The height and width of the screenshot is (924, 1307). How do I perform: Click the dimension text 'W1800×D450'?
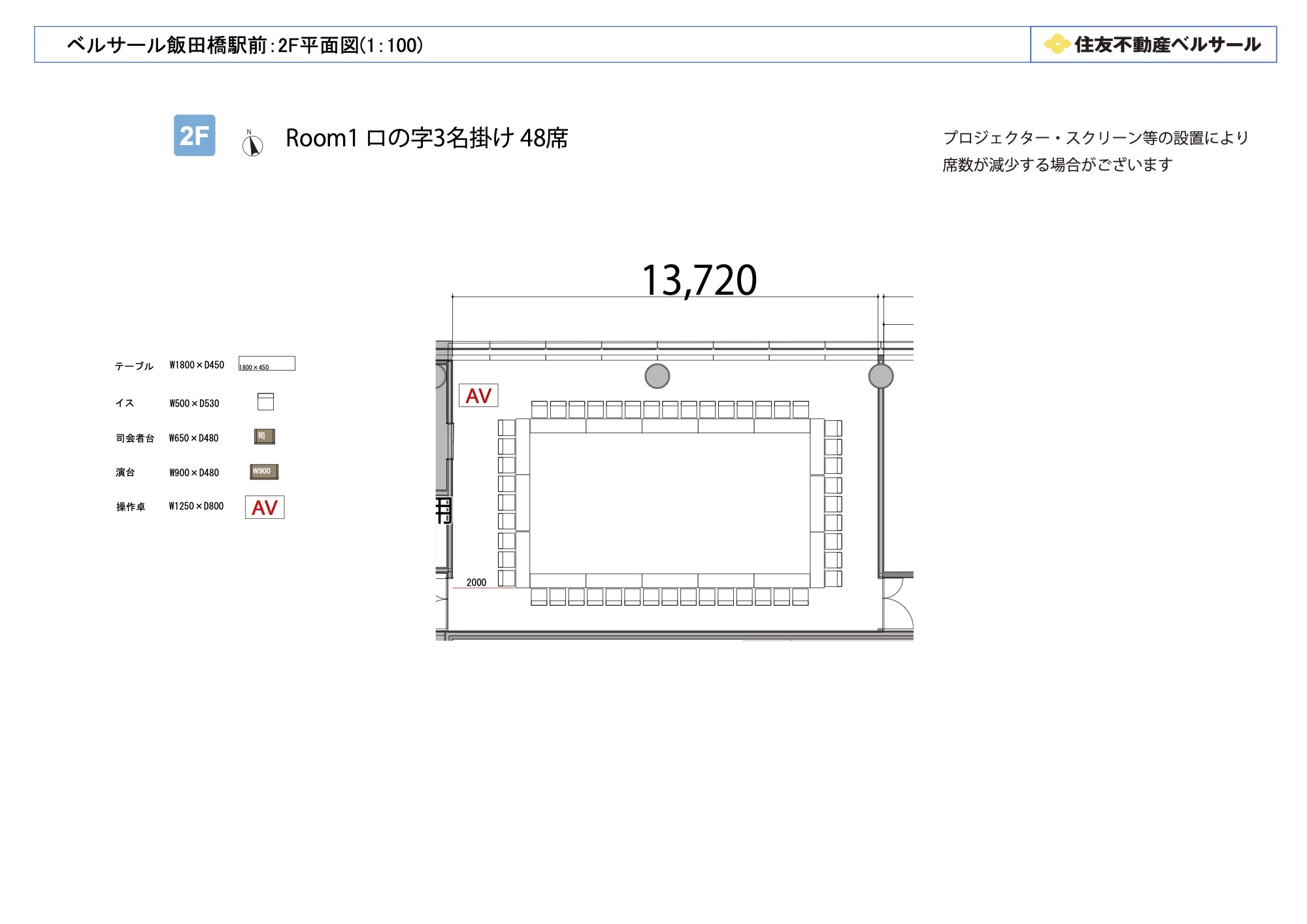197,365
